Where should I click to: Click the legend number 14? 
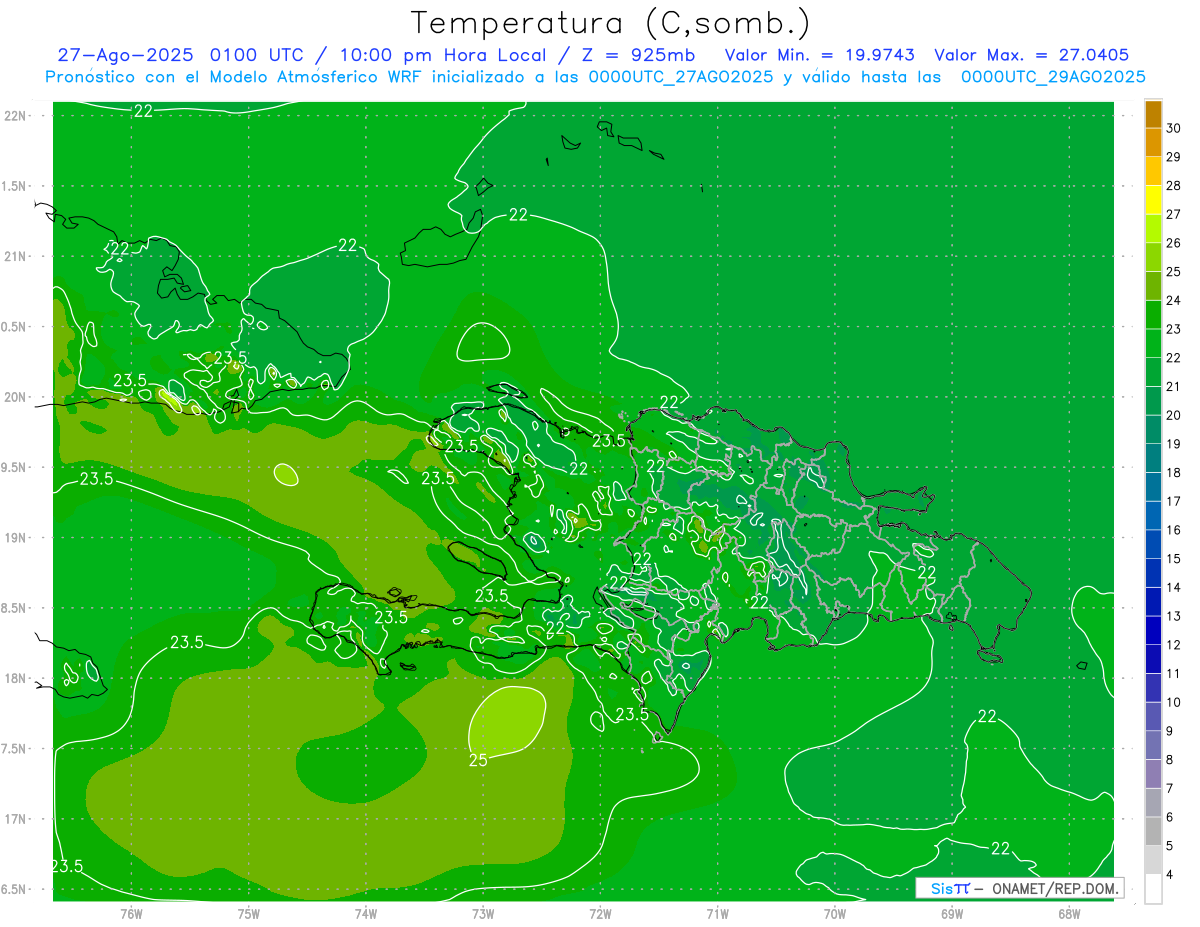pos(1174,587)
